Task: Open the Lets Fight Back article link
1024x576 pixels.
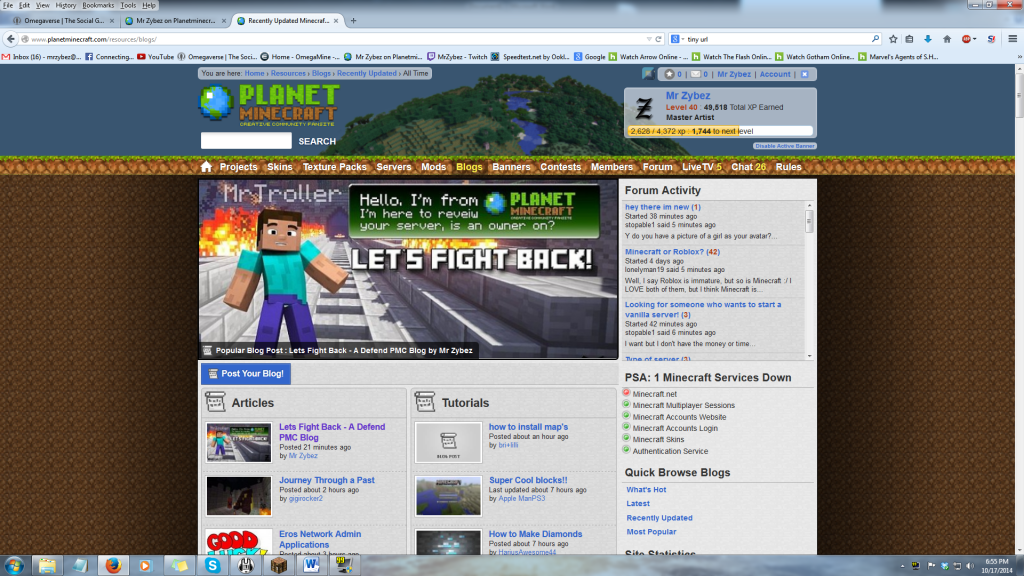Action: (x=332, y=432)
